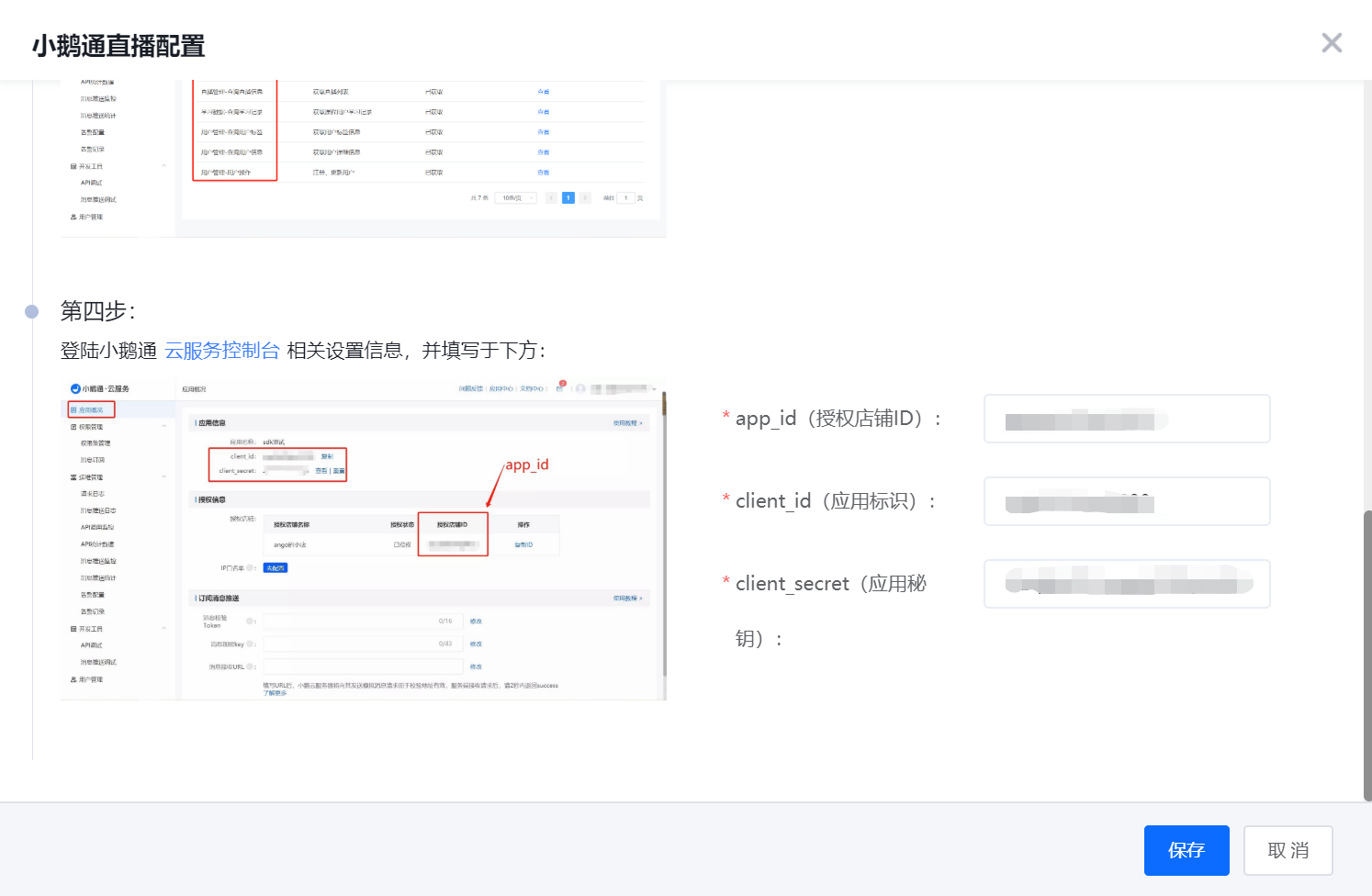Viewport: 1372px width, 896px height.
Task: Click the client_id (应用标识) input field
Action: (x=1127, y=501)
